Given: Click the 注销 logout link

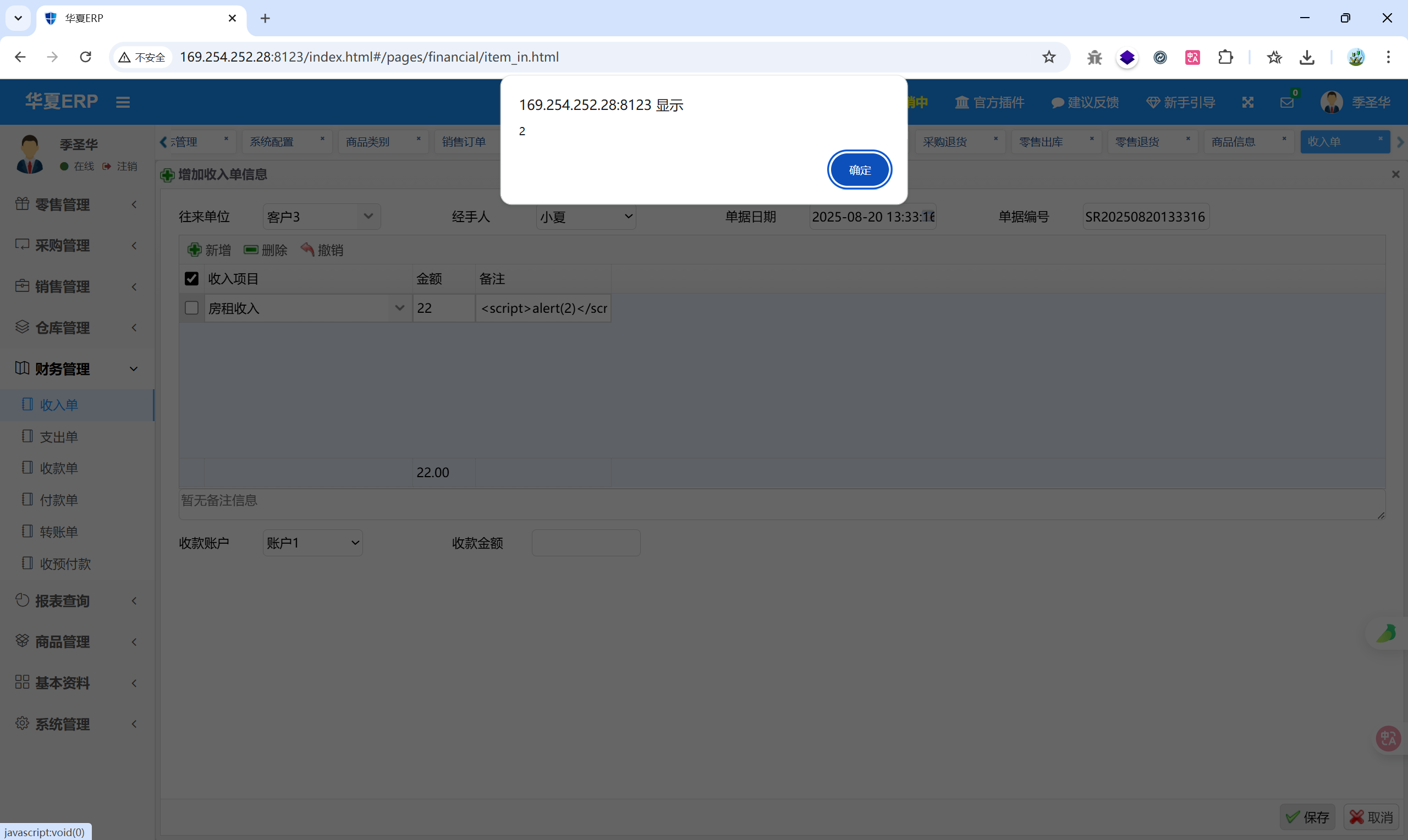Looking at the screenshot, I should [x=127, y=167].
